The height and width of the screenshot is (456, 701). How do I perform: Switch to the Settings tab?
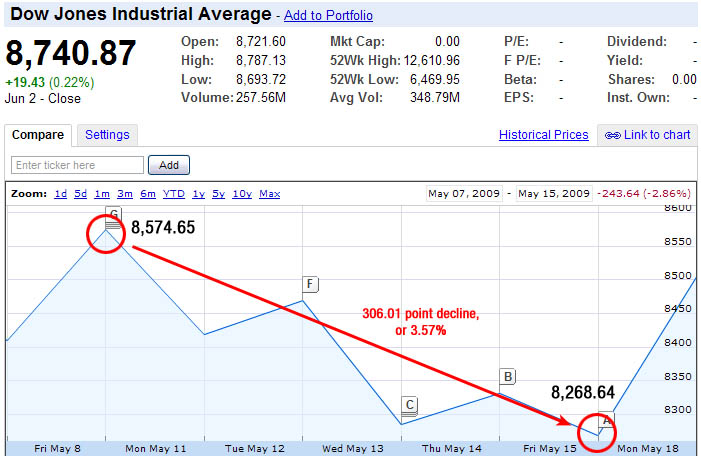click(106, 135)
